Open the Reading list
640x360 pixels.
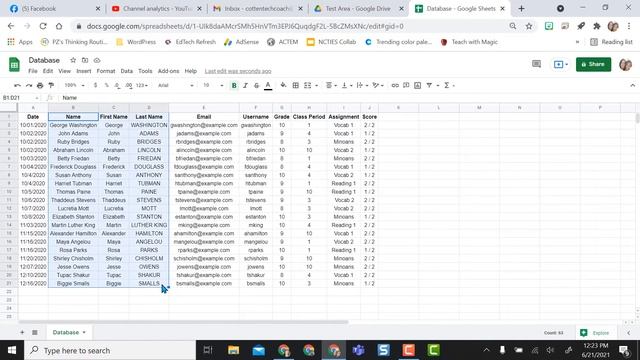(x=611, y=42)
